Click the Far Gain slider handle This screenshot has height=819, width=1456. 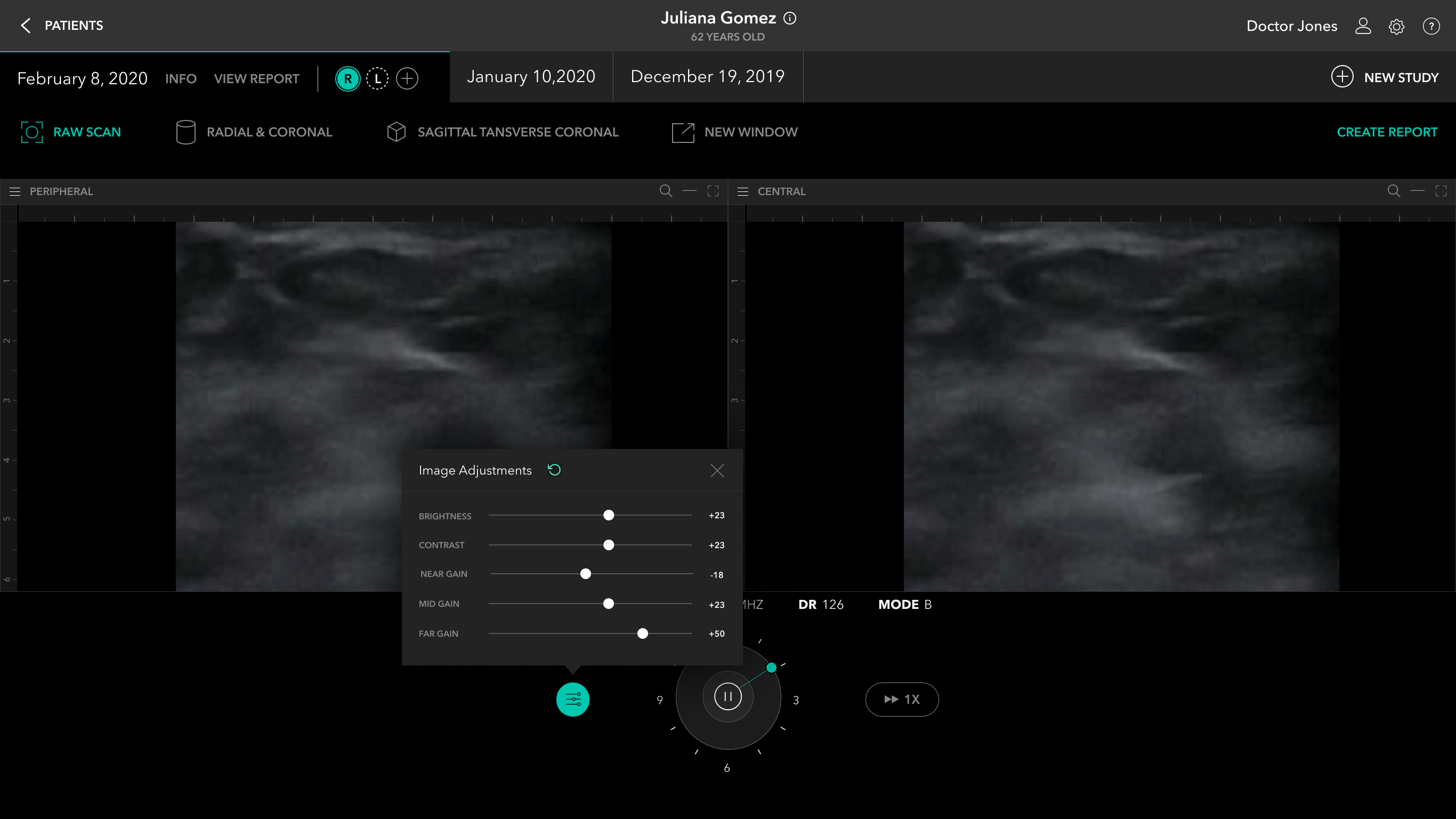click(642, 633)
